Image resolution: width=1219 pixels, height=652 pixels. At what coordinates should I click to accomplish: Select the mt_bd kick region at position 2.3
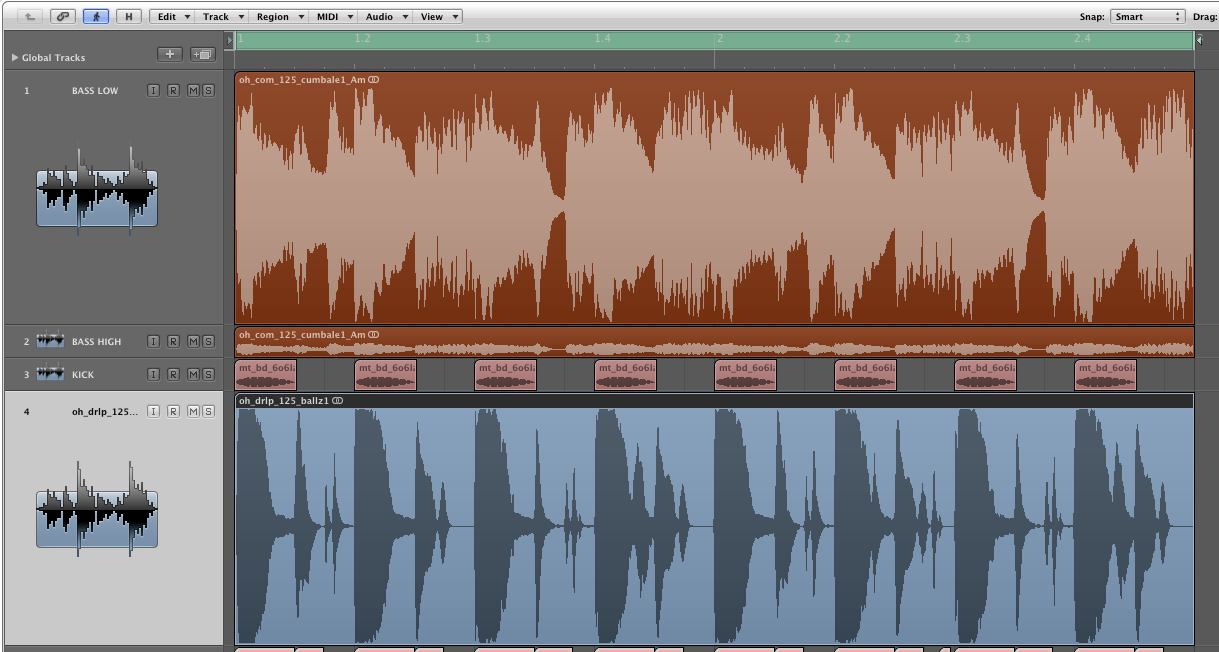pos(986,375)
